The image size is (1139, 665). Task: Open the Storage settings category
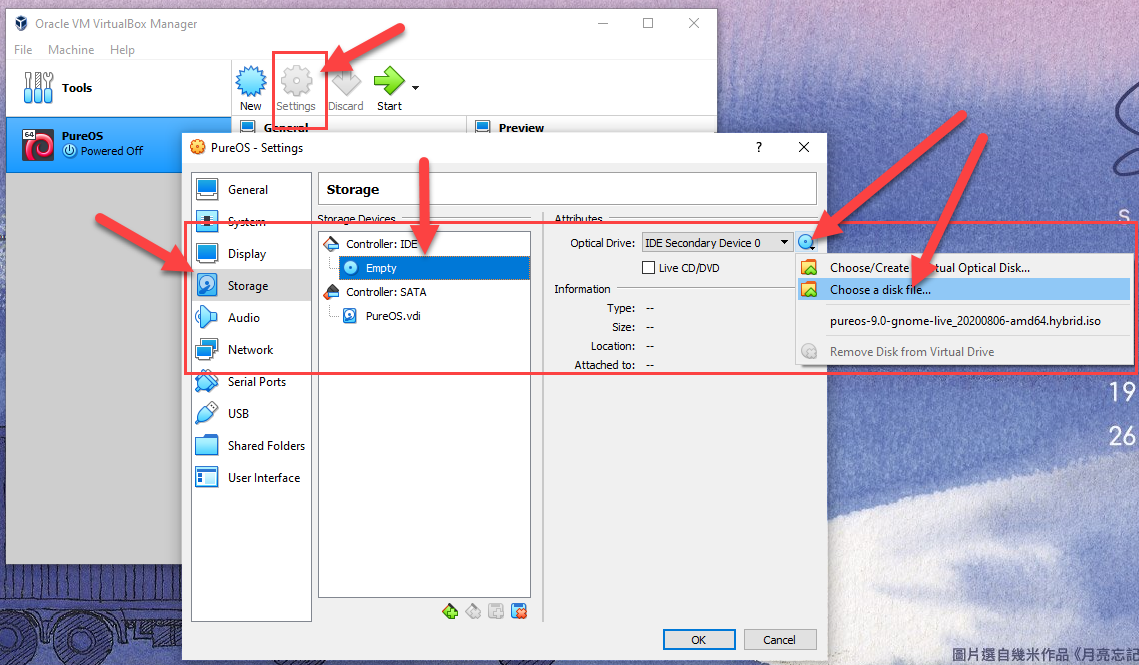pyautogui.click(x=251, y=286)
